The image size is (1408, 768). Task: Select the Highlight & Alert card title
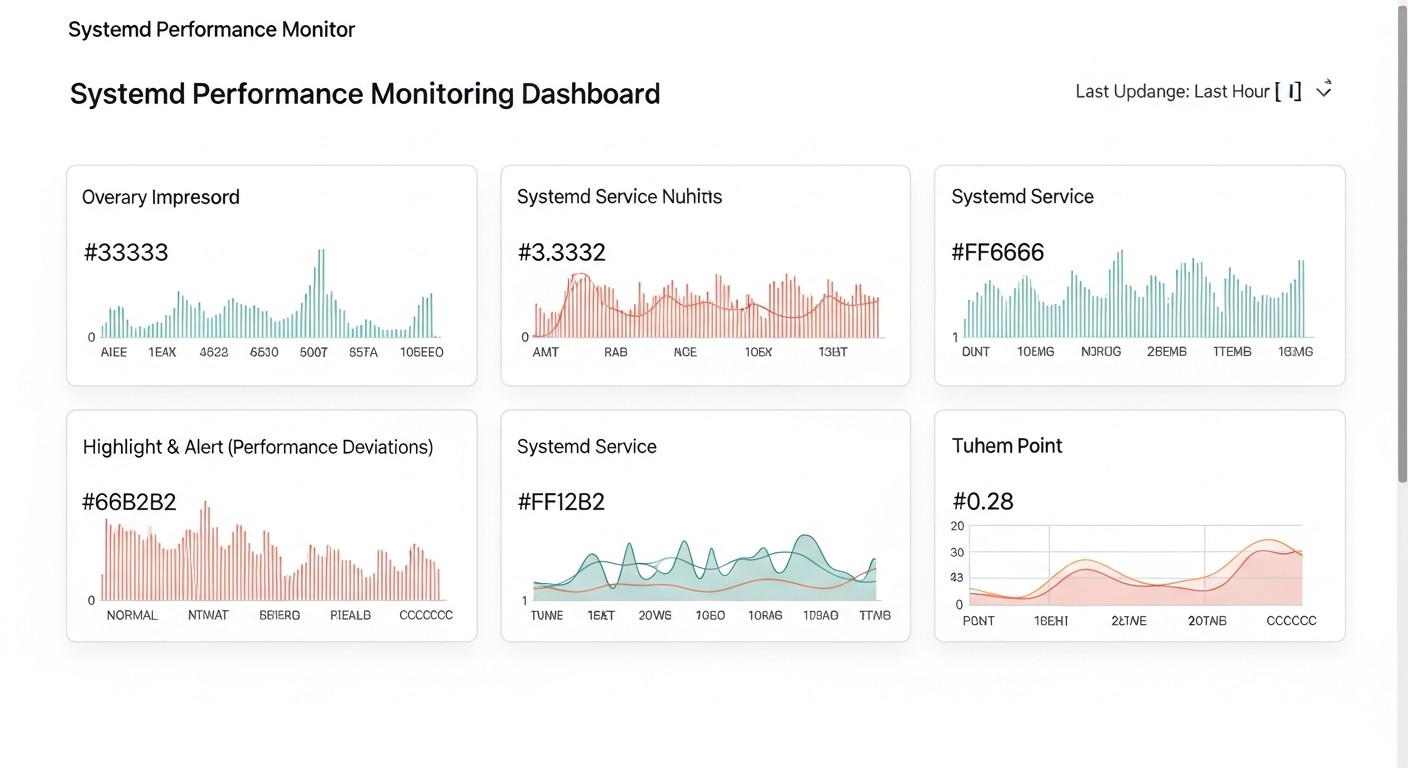(x=257, y=447)
